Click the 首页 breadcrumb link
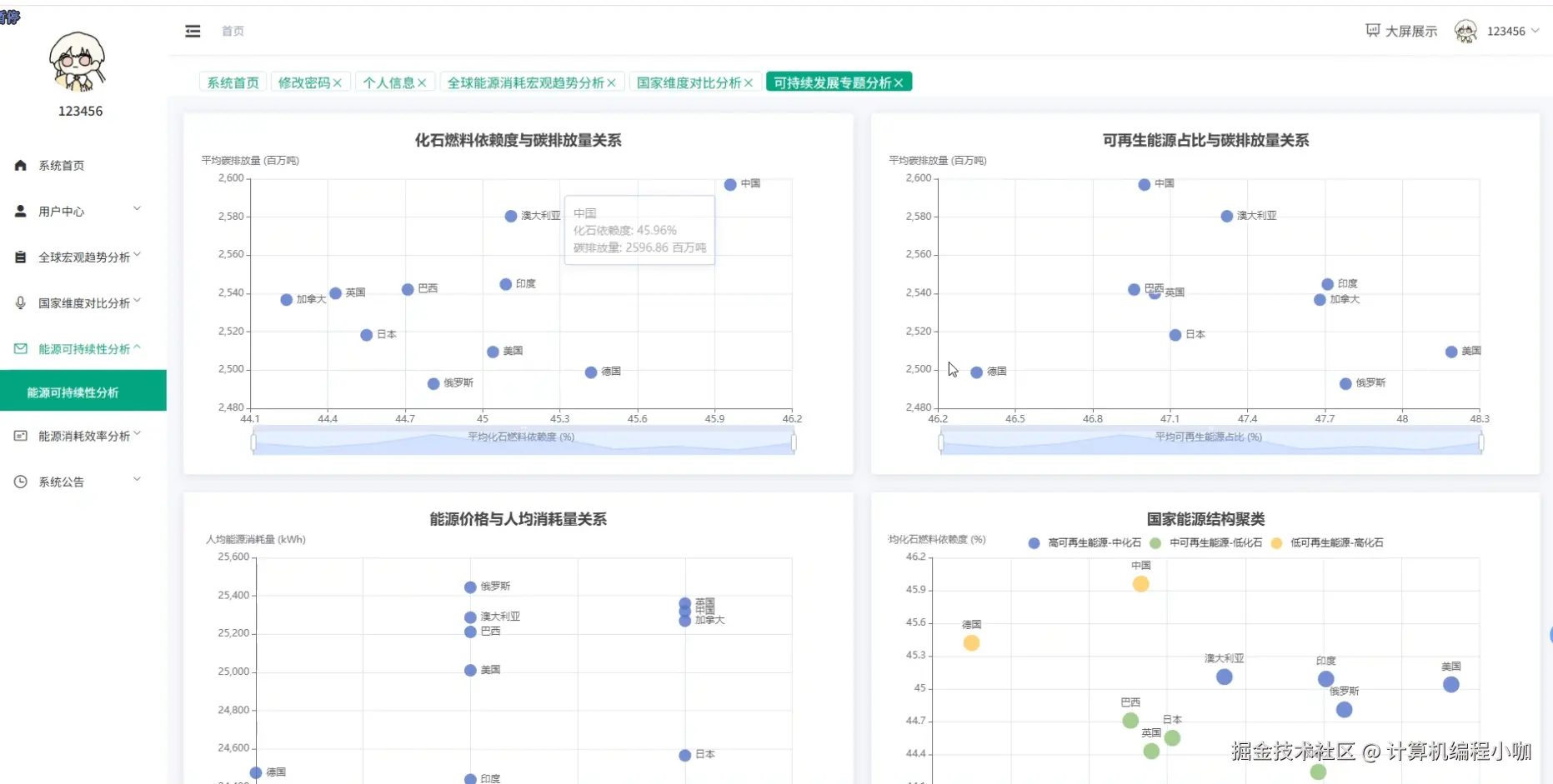Image resolution: width=1553 pixels, height=784 pixels. (232, 31)
